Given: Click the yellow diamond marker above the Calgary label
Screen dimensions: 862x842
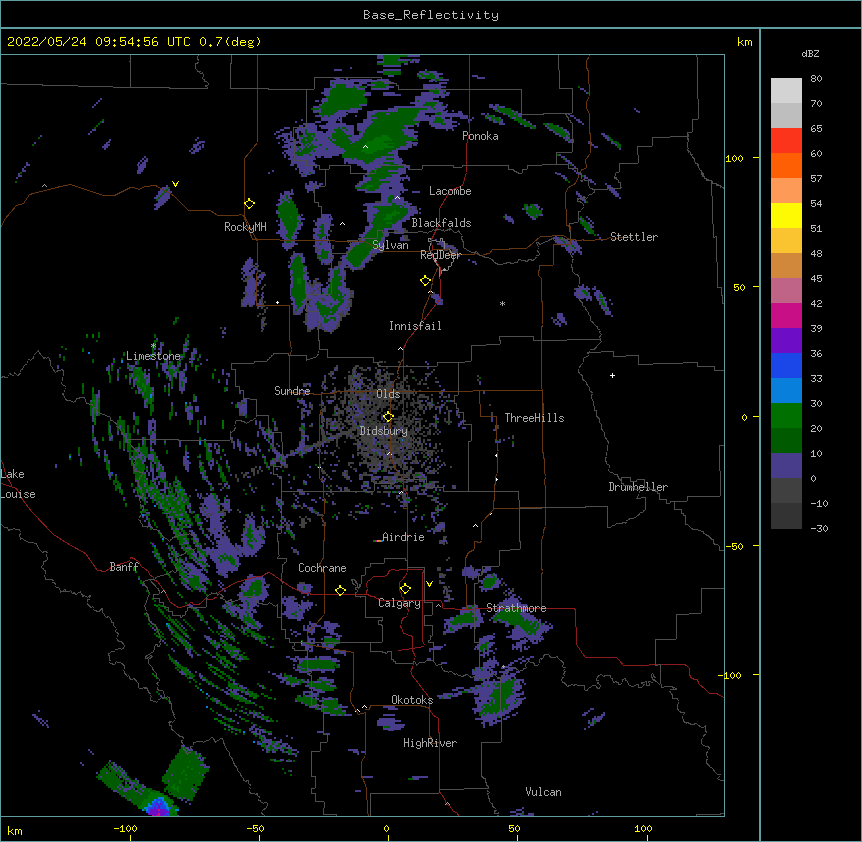Looking at the screenshot, I should click(405, 589).
